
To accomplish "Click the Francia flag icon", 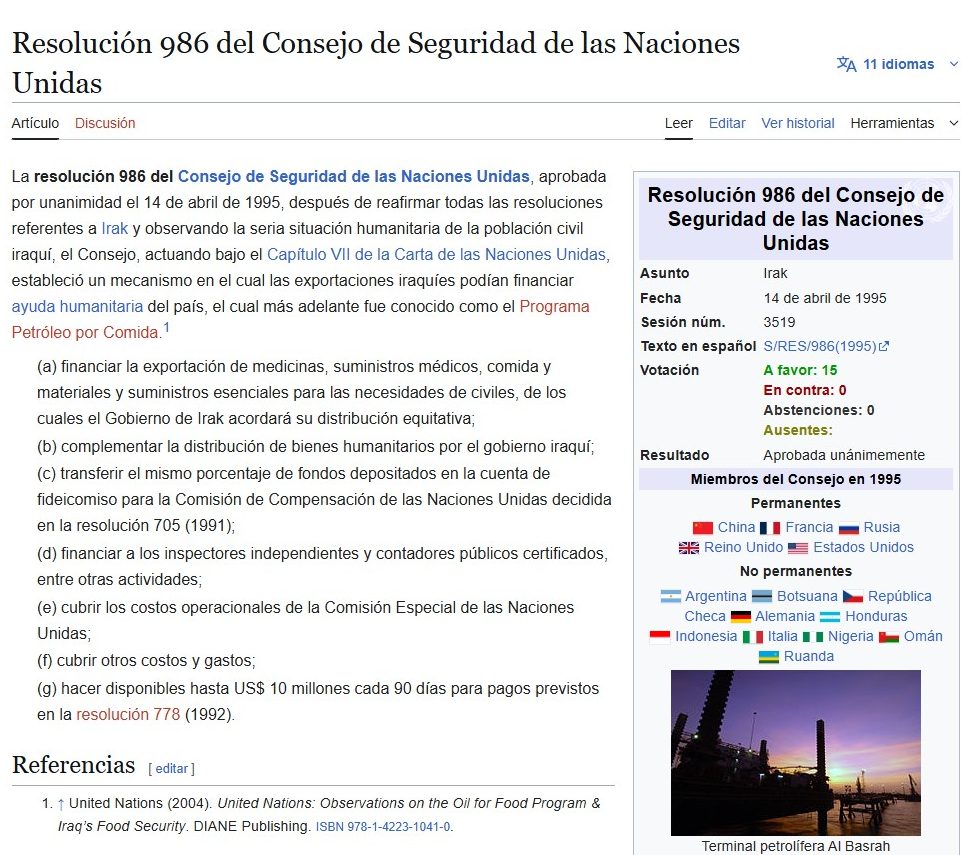I will coord(770,528).
